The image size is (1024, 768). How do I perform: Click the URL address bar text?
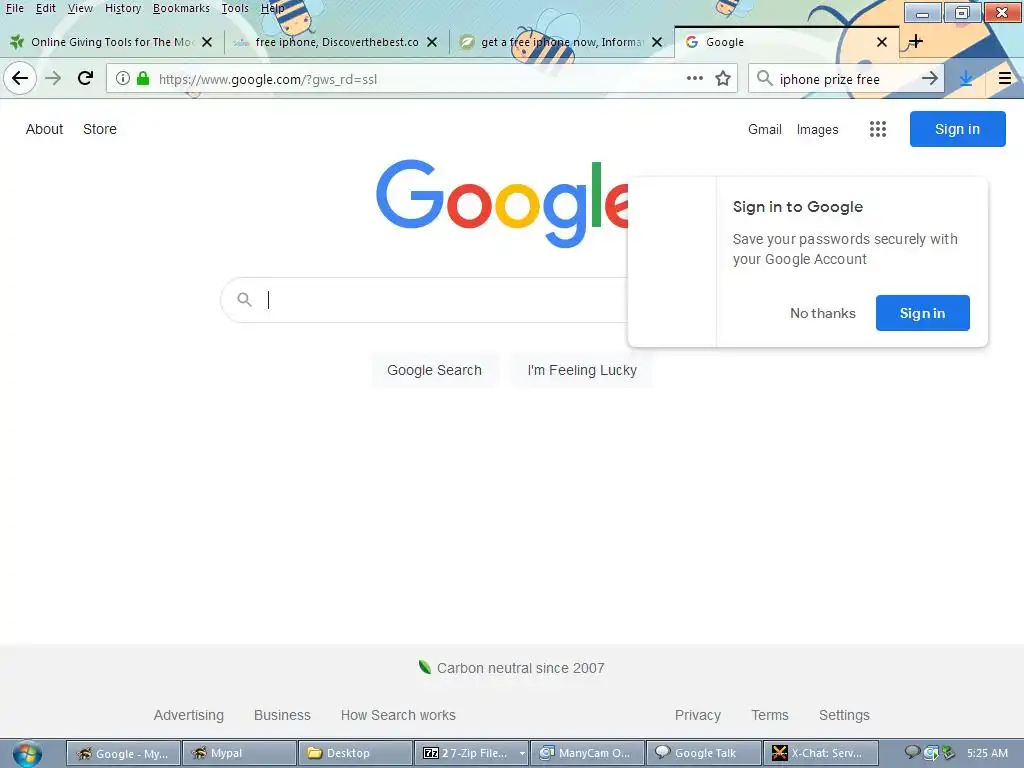point(268,79)
